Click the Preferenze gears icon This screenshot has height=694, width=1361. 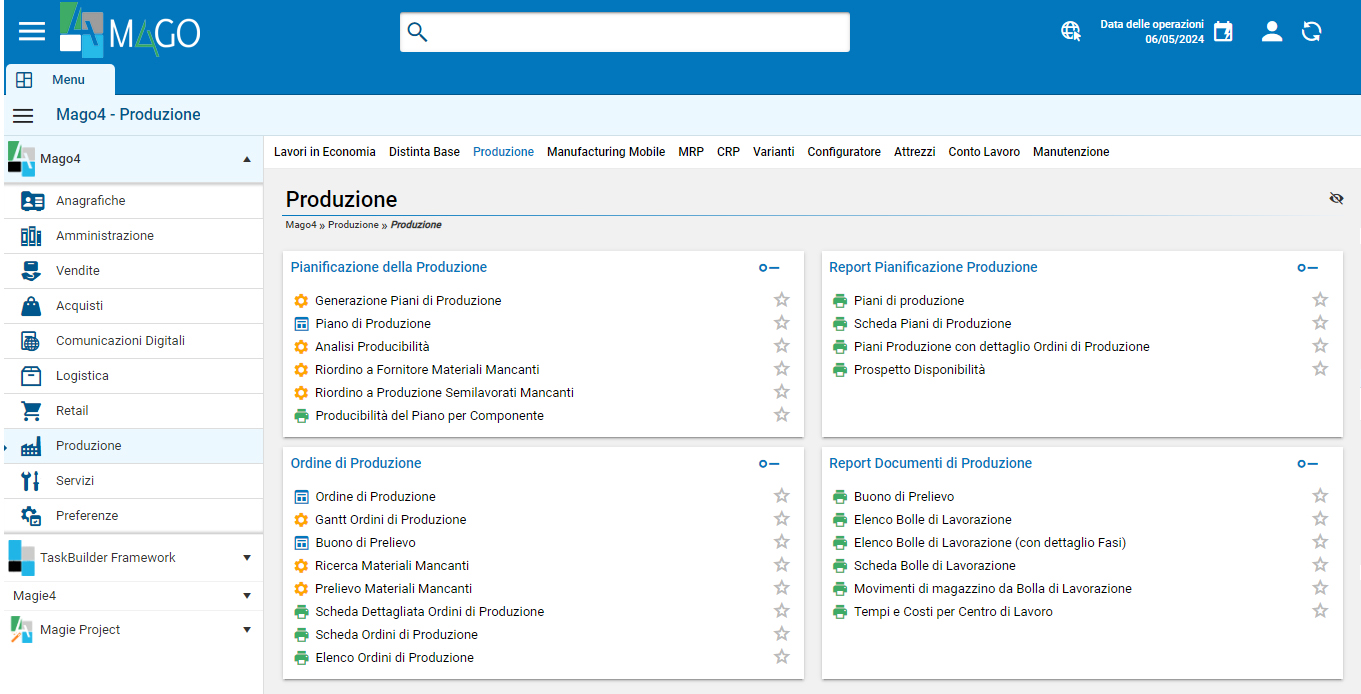pos(31,516)
